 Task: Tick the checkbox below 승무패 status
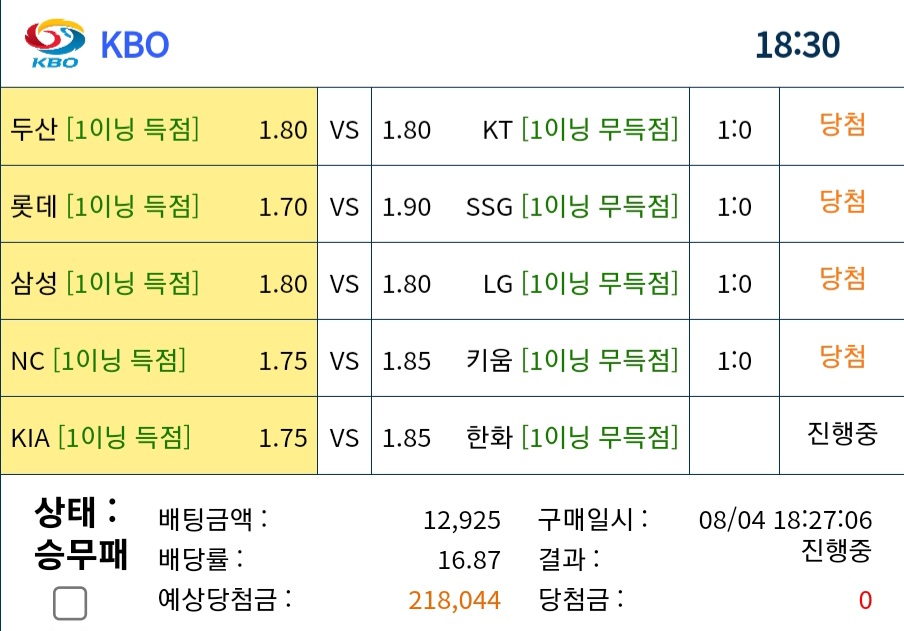pyautogui.click(x=70, y=603)
